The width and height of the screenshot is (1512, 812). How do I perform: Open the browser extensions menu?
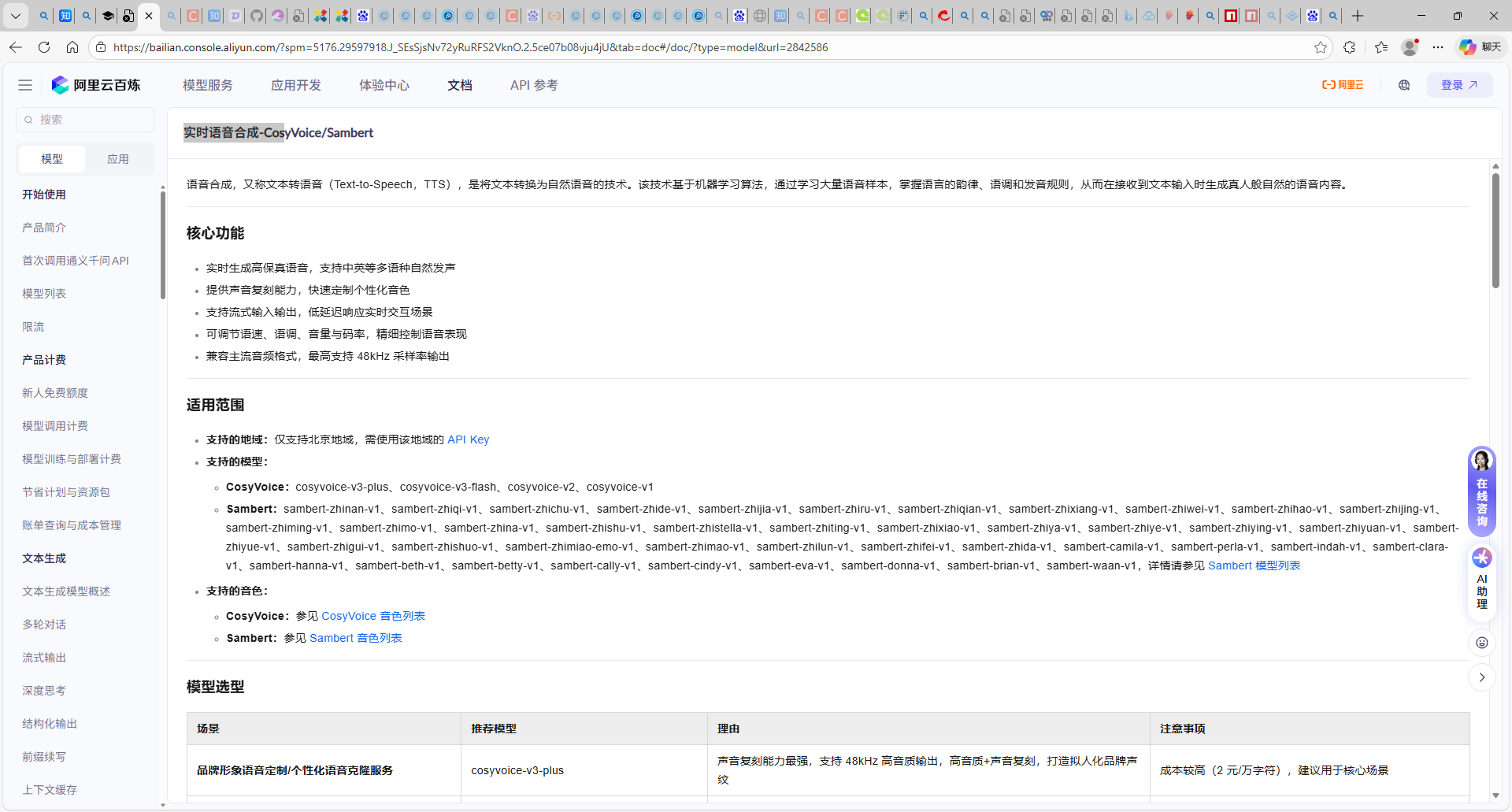[1350, 47]
